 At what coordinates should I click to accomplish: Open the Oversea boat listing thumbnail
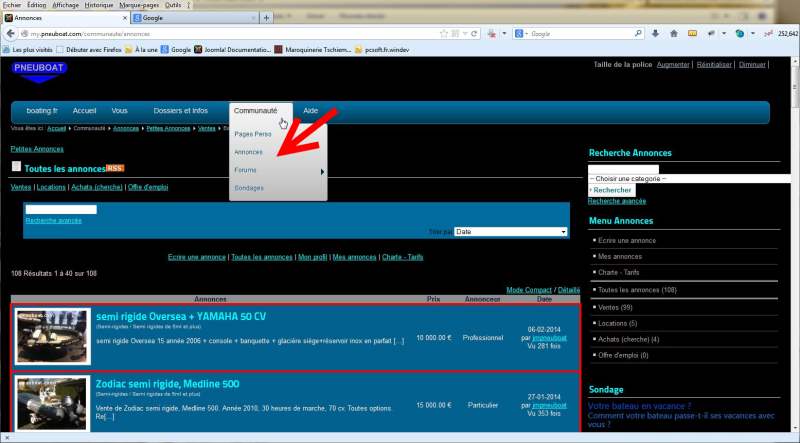pyautogui.click(x=53, y=337)
